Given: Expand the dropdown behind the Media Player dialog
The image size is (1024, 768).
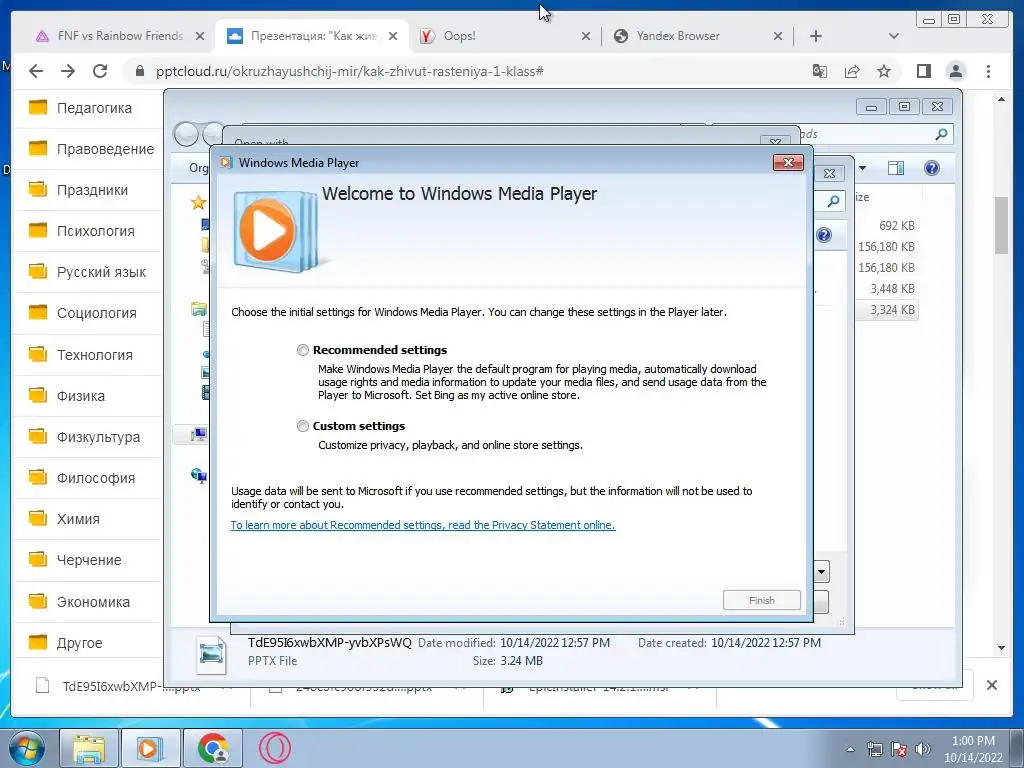Looking at the screenshot, I should (821, 572).
